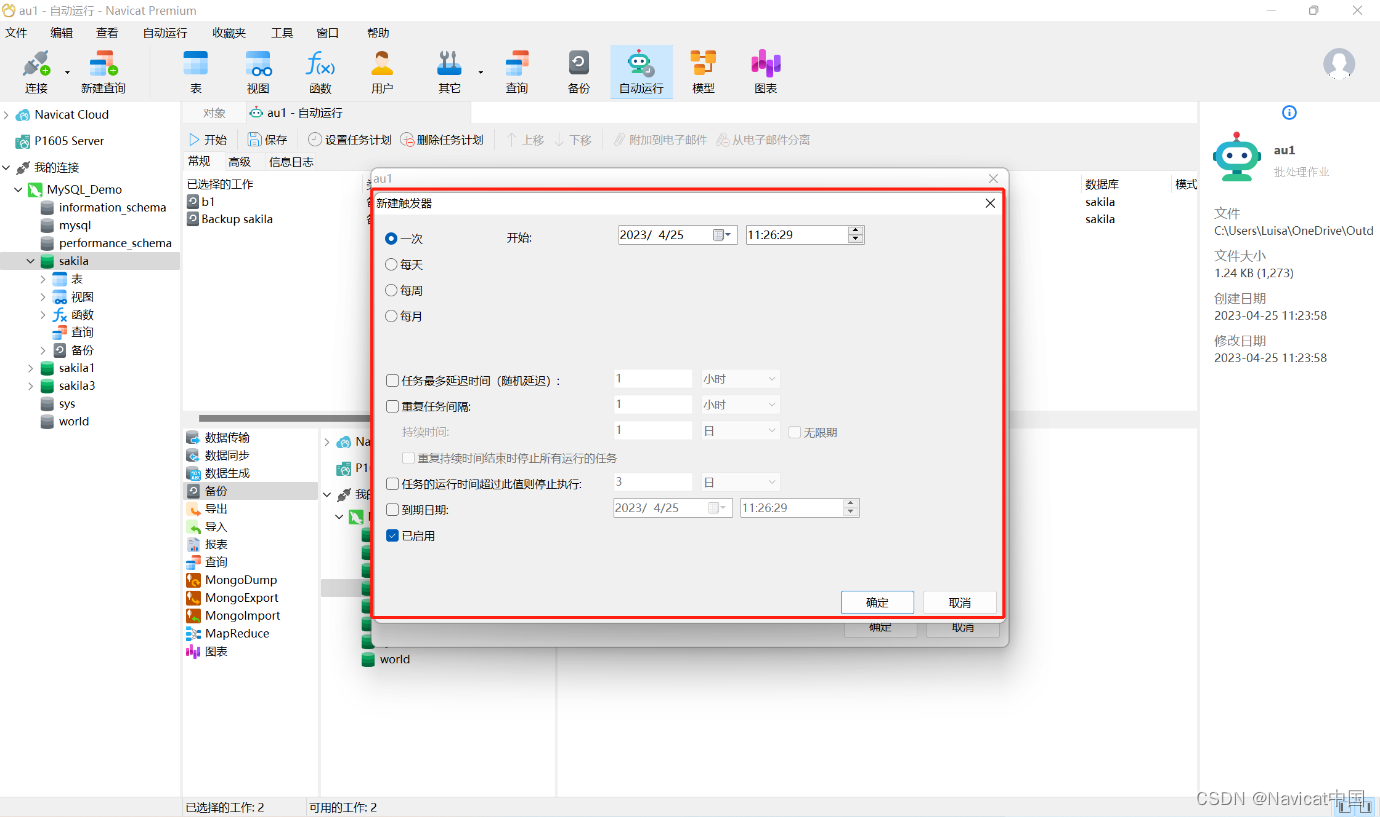Click the user avatar icon at top right
Screen dimensions: 1380x817
pyautogui.click(x=1339, y=65)
